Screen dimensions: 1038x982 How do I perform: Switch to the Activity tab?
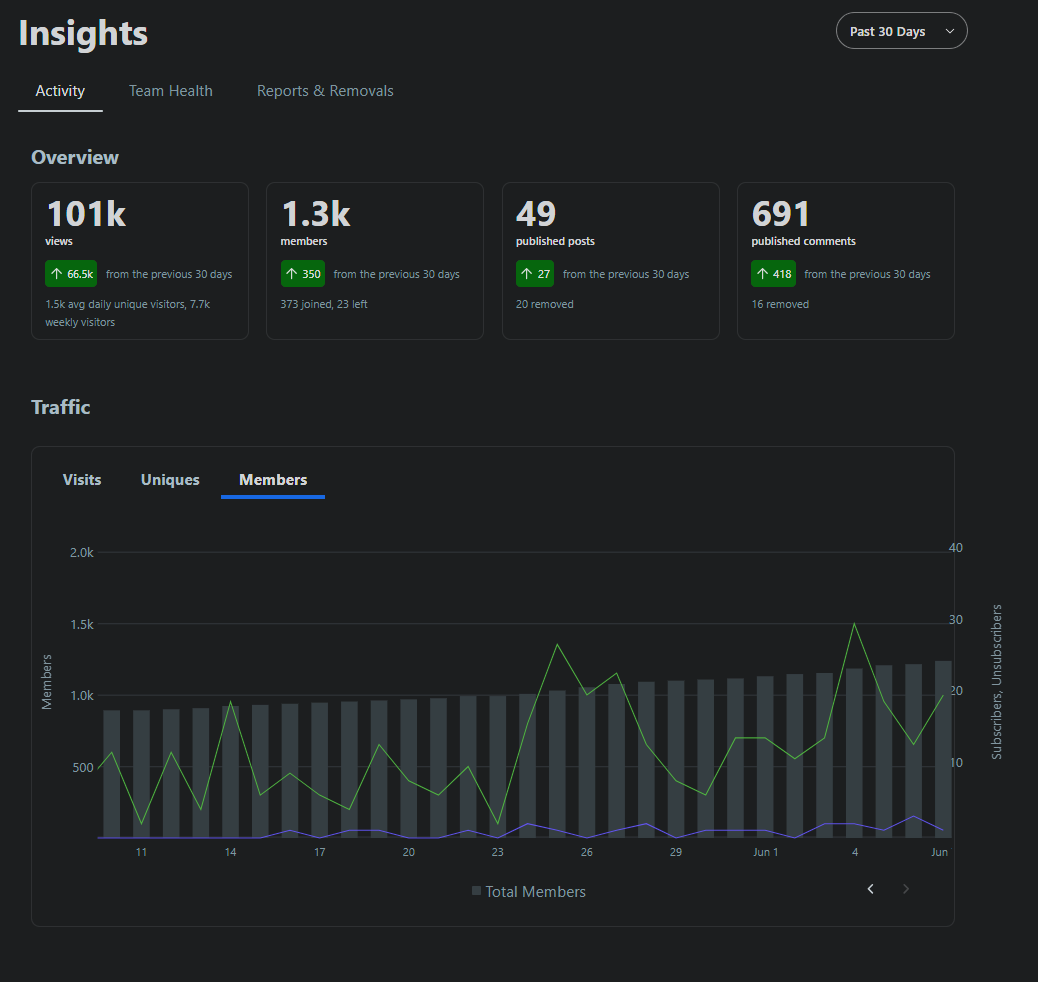pos(60,91)
